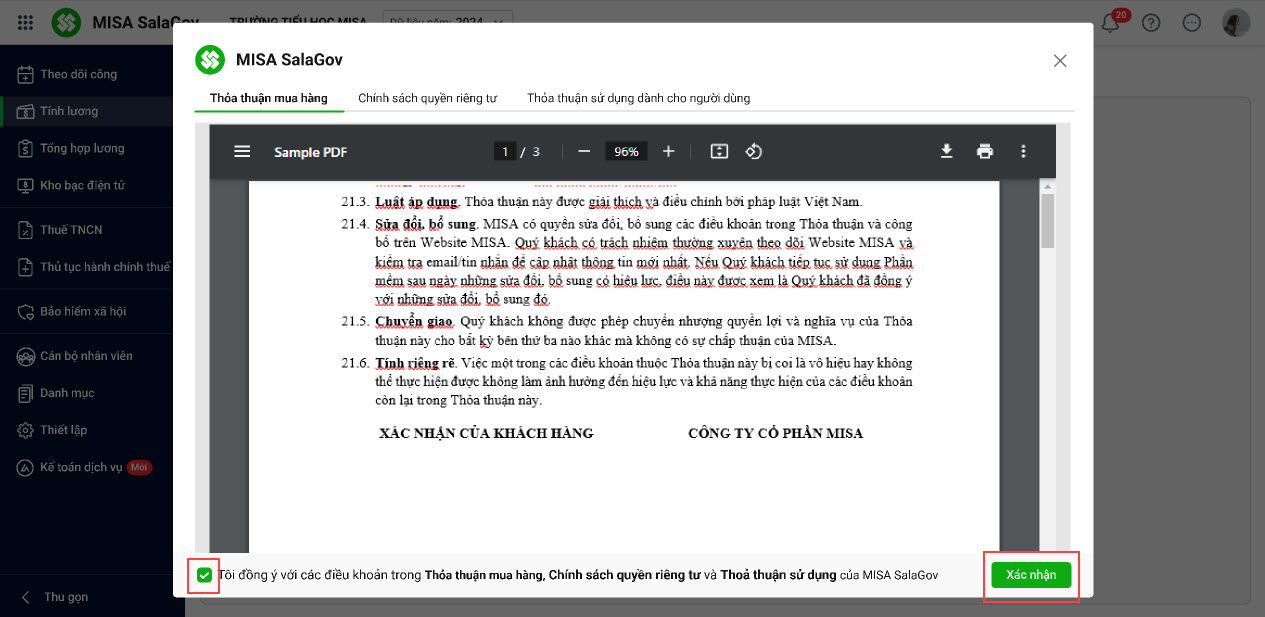This screenshot has width=1265, height=617.
Task: Rotate the PDF counterclockwise
Action: click(x=754, y=151)
